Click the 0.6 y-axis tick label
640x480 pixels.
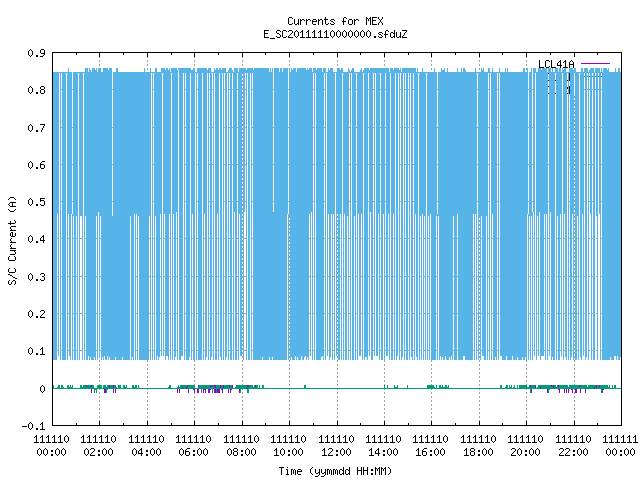point(36,165)
